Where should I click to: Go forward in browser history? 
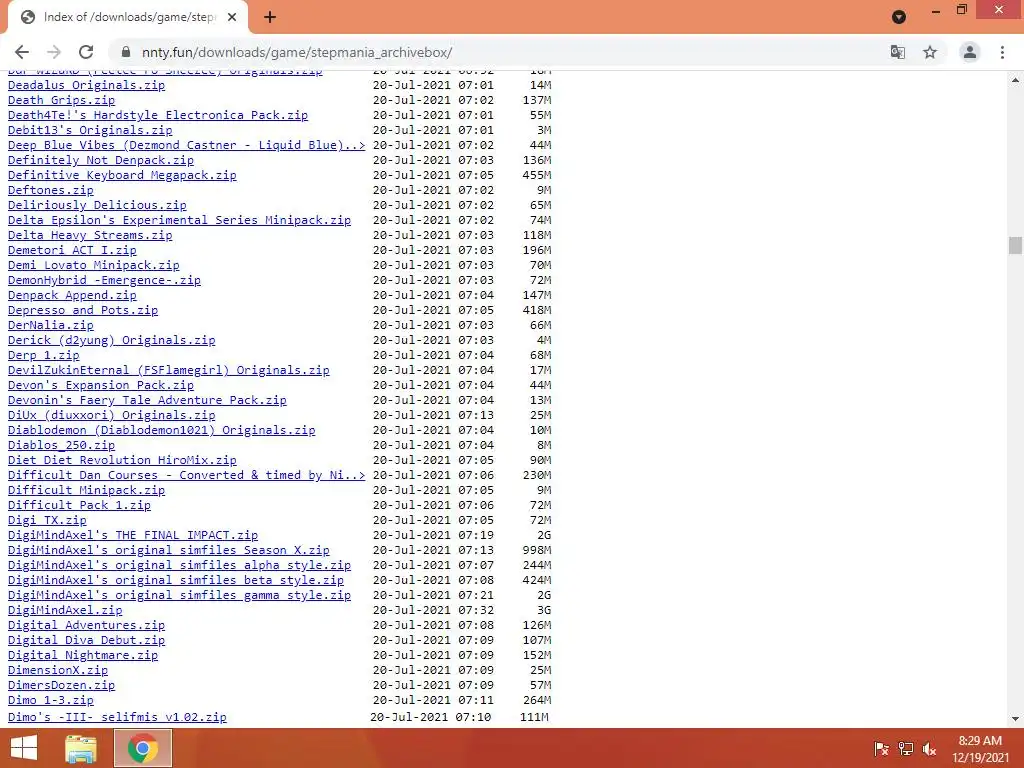pyautogui.click(x=54, y=52)
